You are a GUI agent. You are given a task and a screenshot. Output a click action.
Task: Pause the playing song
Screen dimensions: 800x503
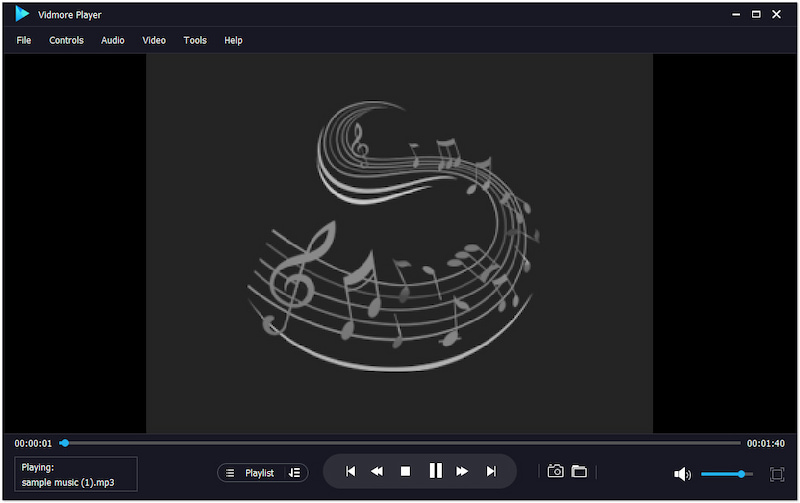pos(435,471)
